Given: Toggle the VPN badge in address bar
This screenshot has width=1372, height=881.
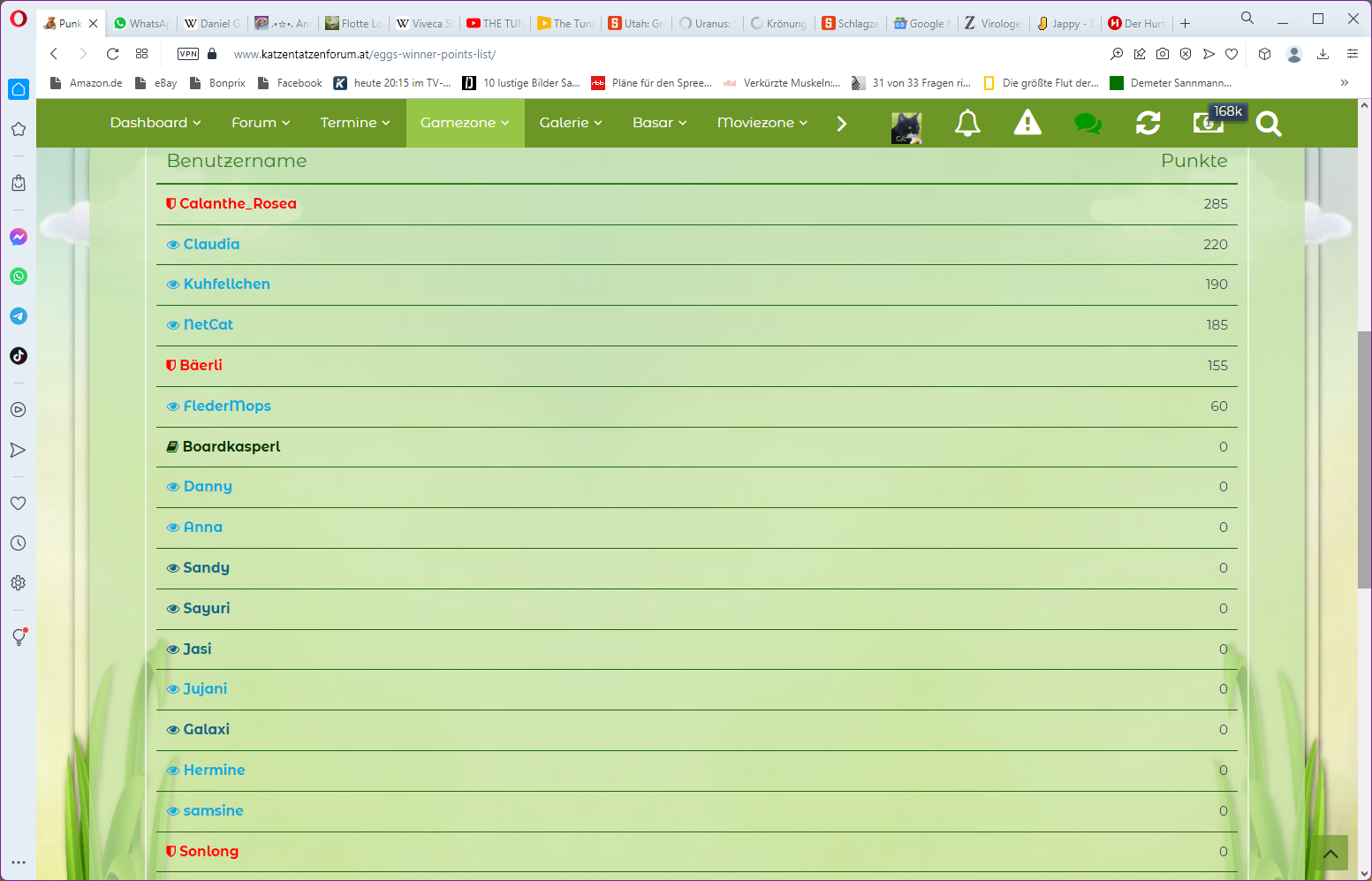Looking at the screenshot, I should (x=188, y=54).
